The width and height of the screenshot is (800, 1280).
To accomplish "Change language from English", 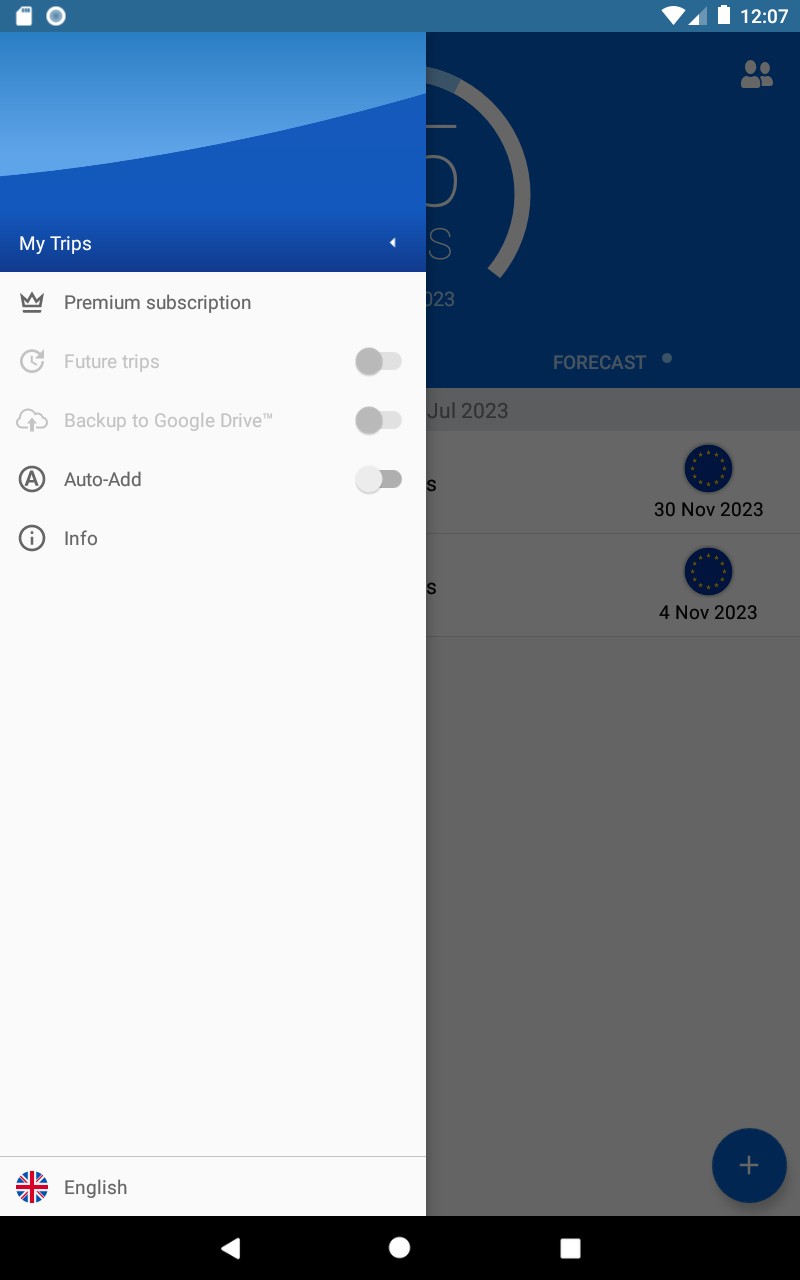I will [213, 1187].
